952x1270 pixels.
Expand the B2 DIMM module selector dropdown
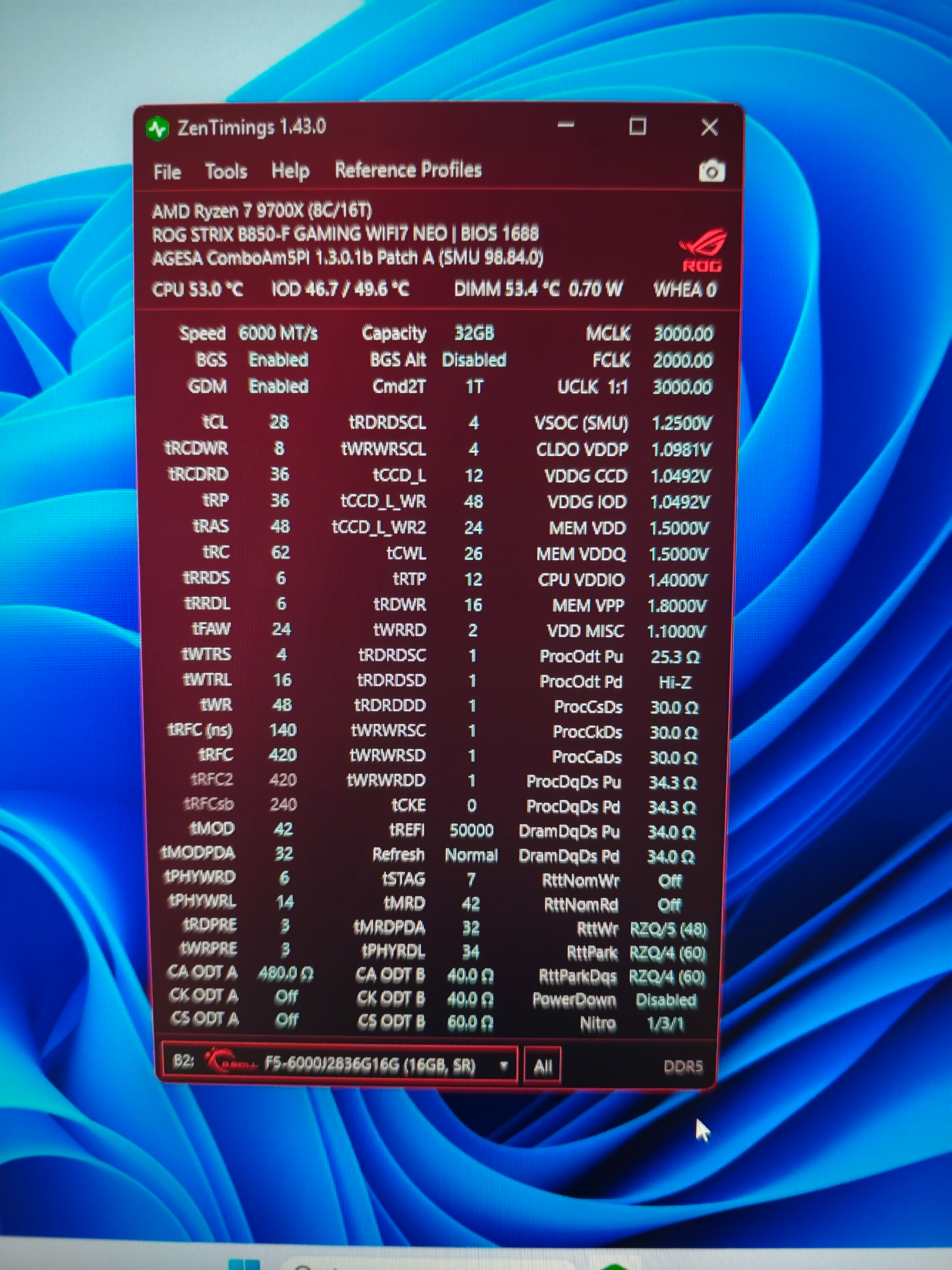[x=340, y=1064]
